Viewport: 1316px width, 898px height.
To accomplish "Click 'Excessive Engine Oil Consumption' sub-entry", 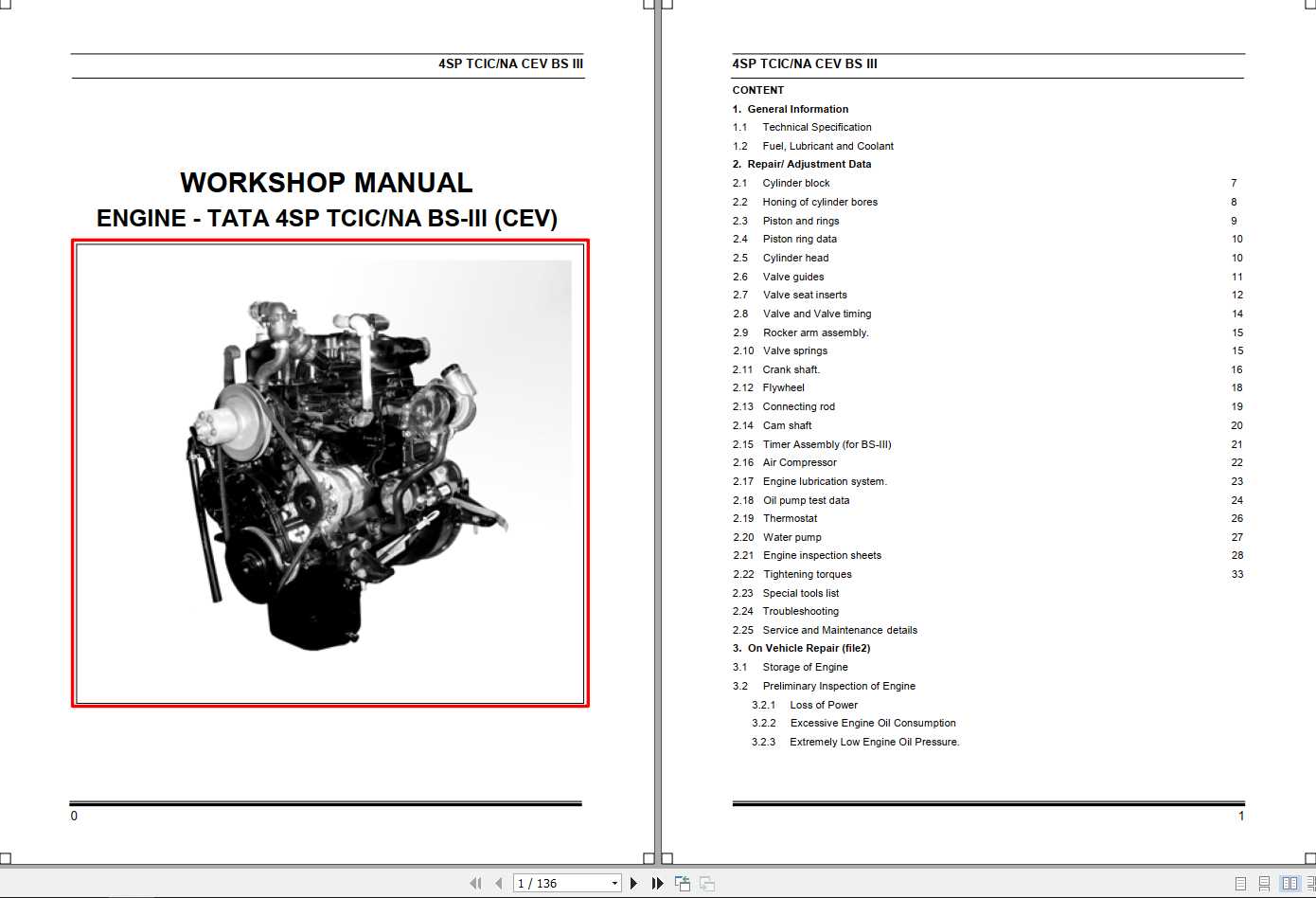I will click(873, 723).
